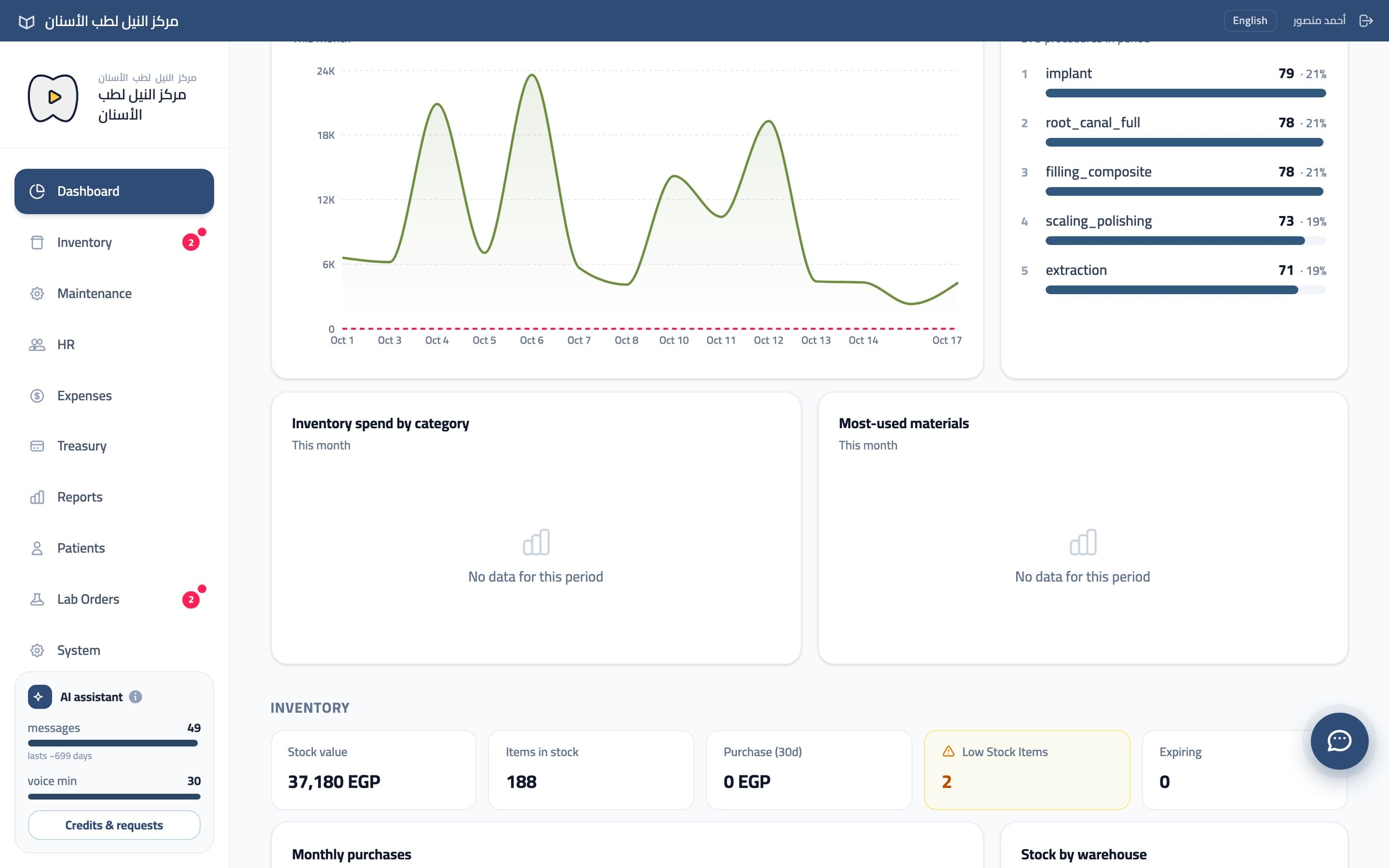1389x868 pixels.
Task: Click the Items in stock value 188
Action: [x=521, y=782]
